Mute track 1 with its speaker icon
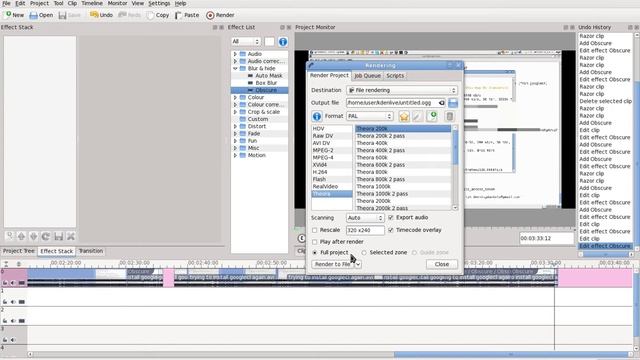Screen dimensions: 640x360 (x=13, y=302)
